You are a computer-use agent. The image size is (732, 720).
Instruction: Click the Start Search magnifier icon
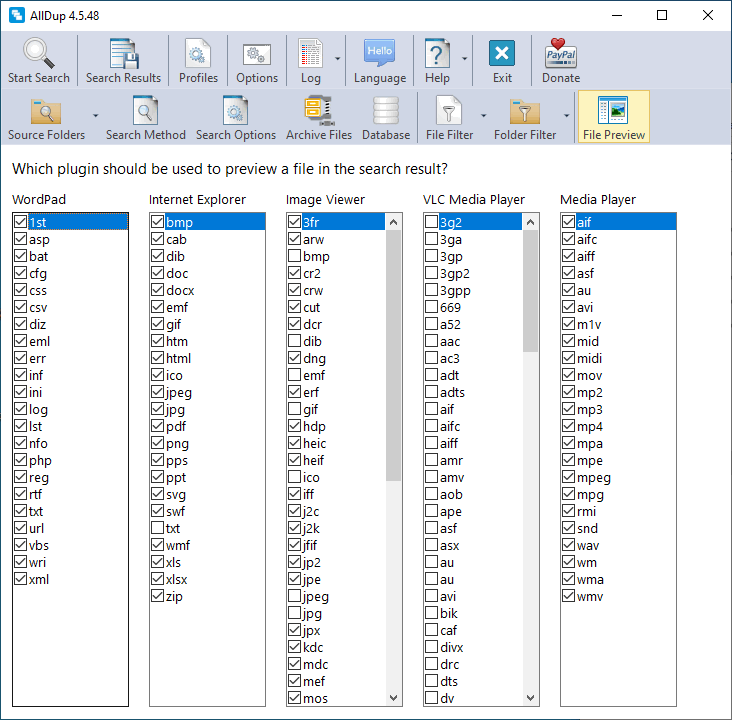point(39,55)
